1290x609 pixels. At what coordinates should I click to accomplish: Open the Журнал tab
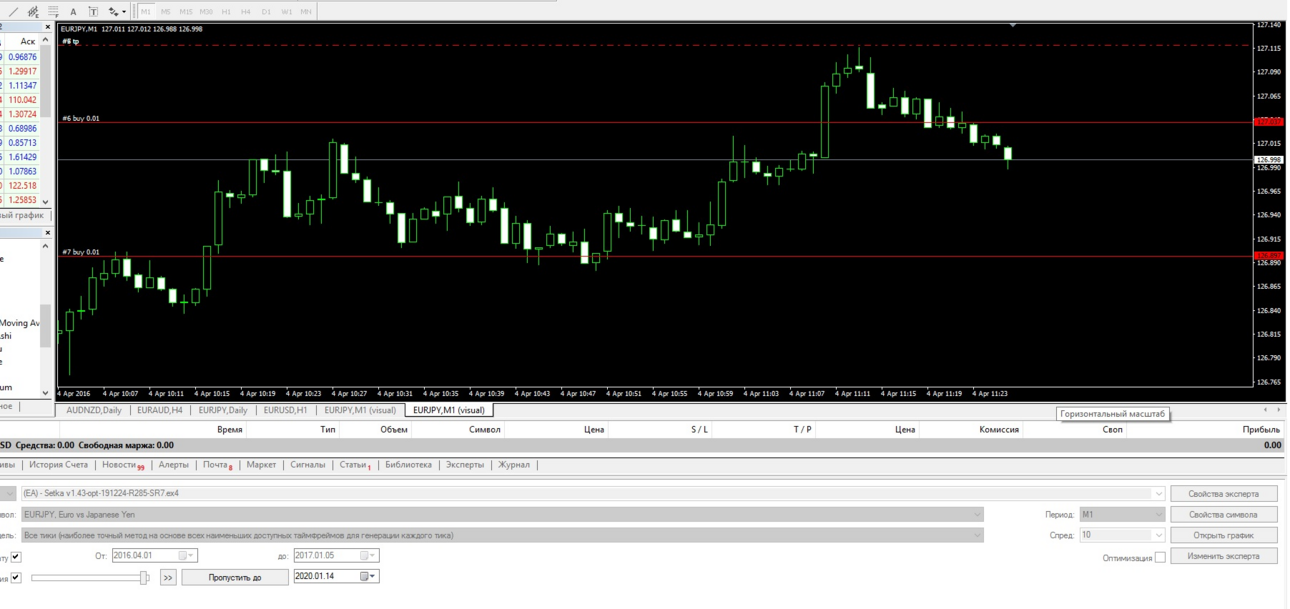pos(514,465)
